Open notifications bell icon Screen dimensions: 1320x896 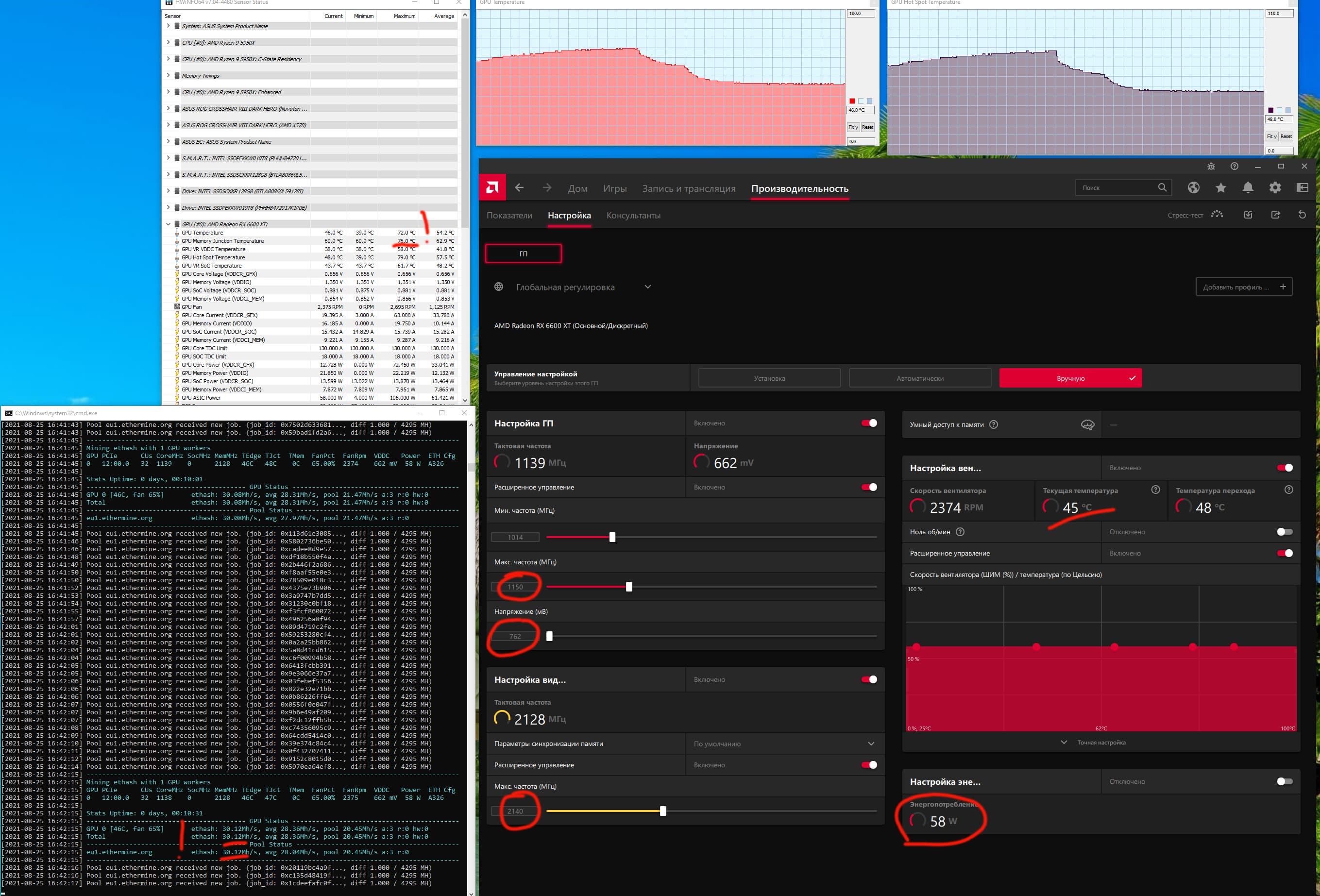[x=1248, y=187]
